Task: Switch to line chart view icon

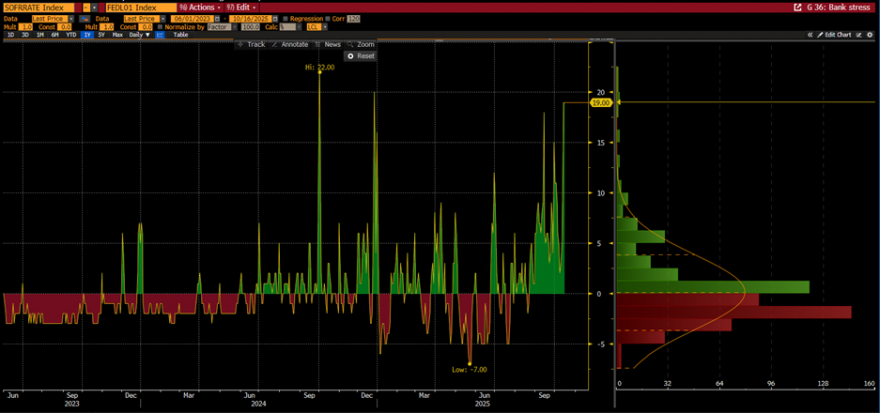Action: (160, 35)
